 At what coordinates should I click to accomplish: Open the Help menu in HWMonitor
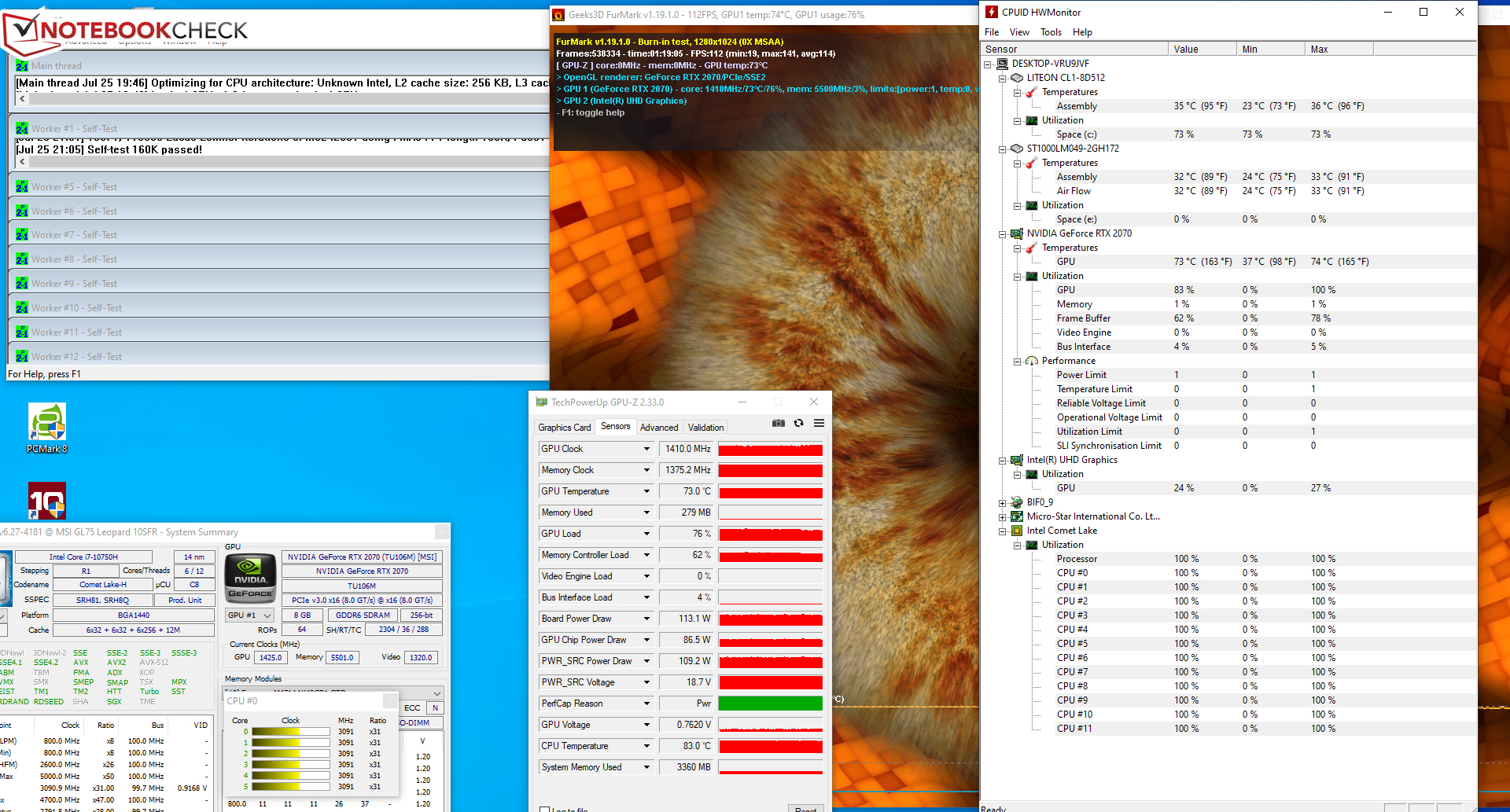[1082, 32]
